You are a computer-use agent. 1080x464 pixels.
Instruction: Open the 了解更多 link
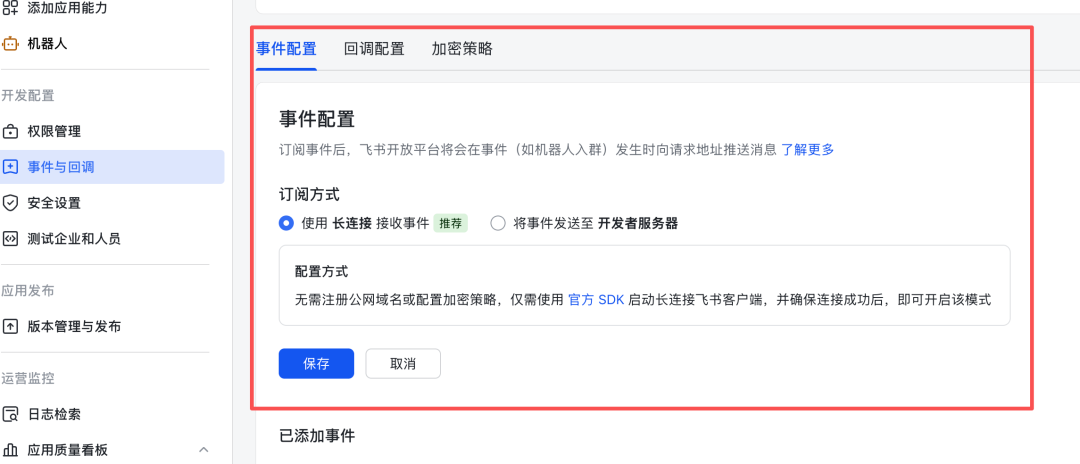(807, 150)
